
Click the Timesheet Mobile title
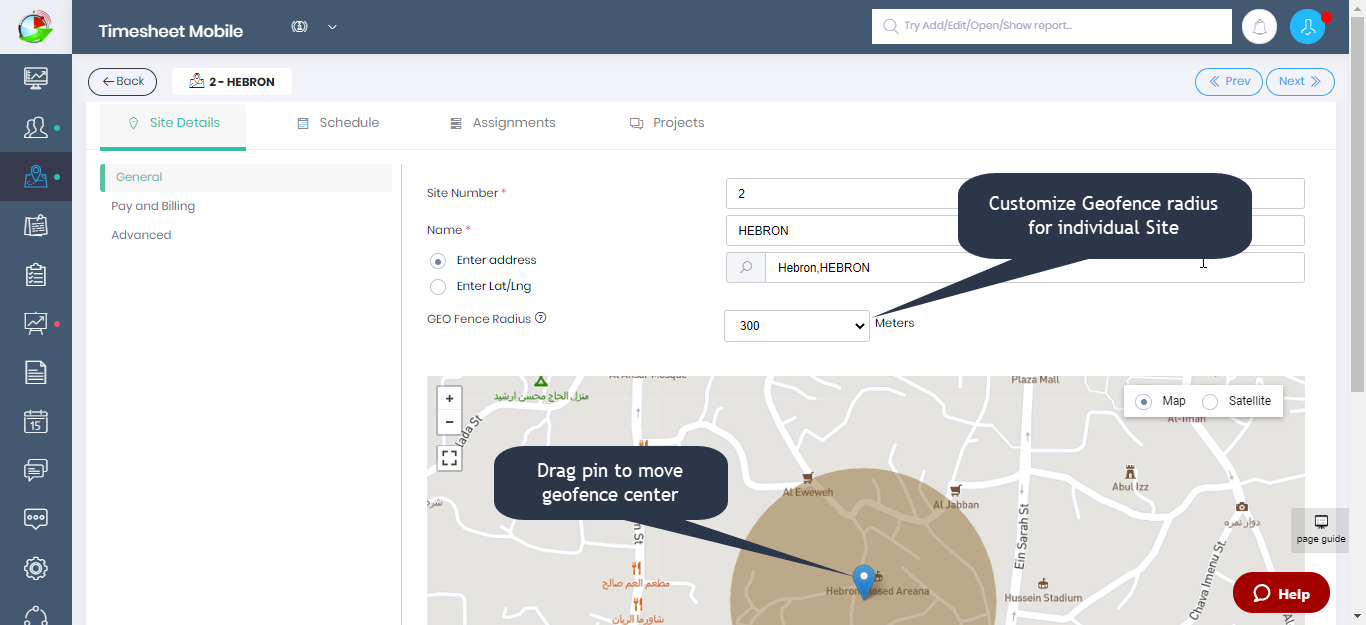[171, 31]
